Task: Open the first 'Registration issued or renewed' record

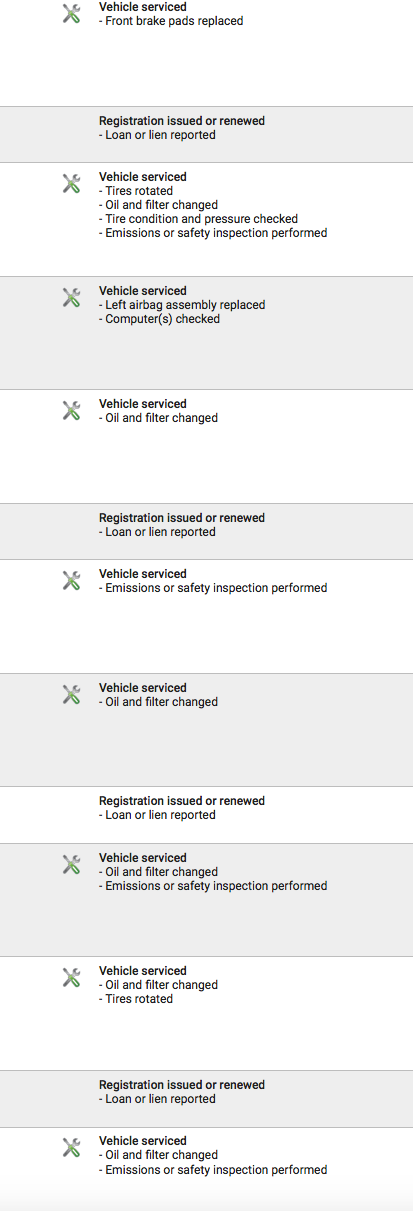Action: click(206, 134)
